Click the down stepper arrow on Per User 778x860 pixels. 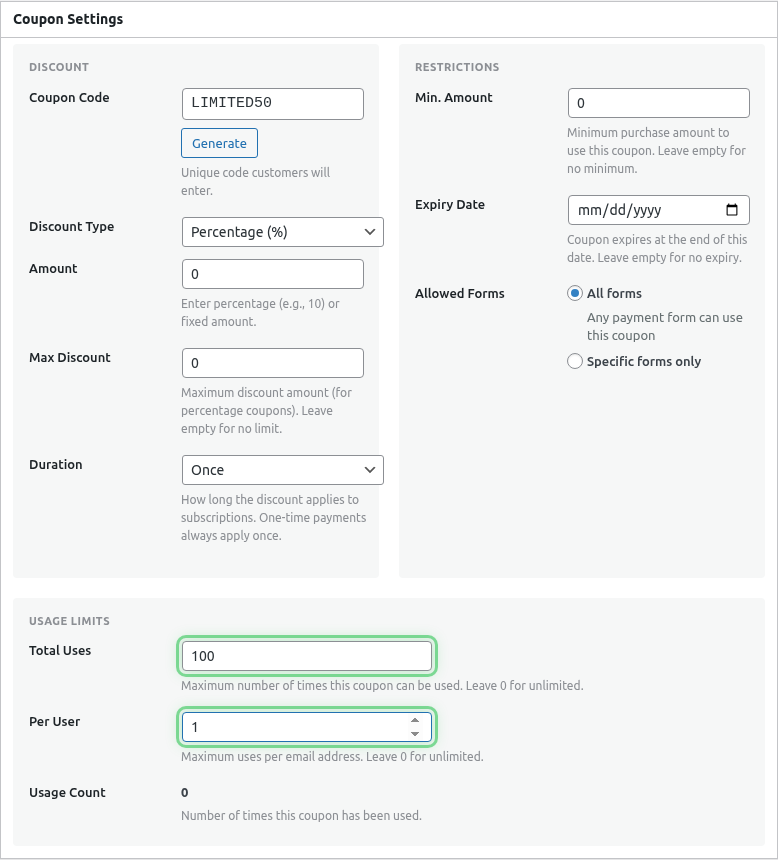417,733
